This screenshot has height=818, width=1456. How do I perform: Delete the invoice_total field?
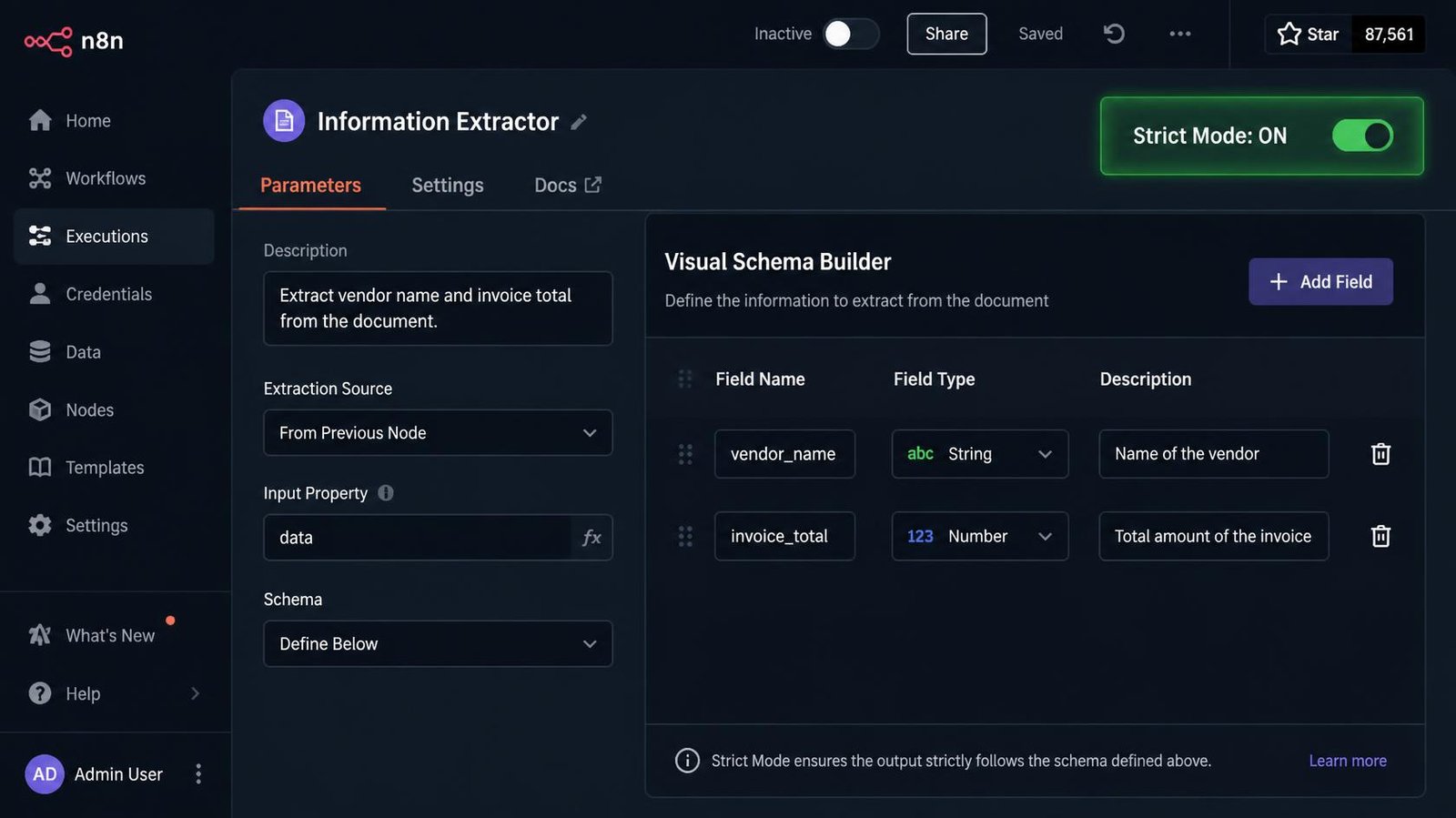point(1380,536)
